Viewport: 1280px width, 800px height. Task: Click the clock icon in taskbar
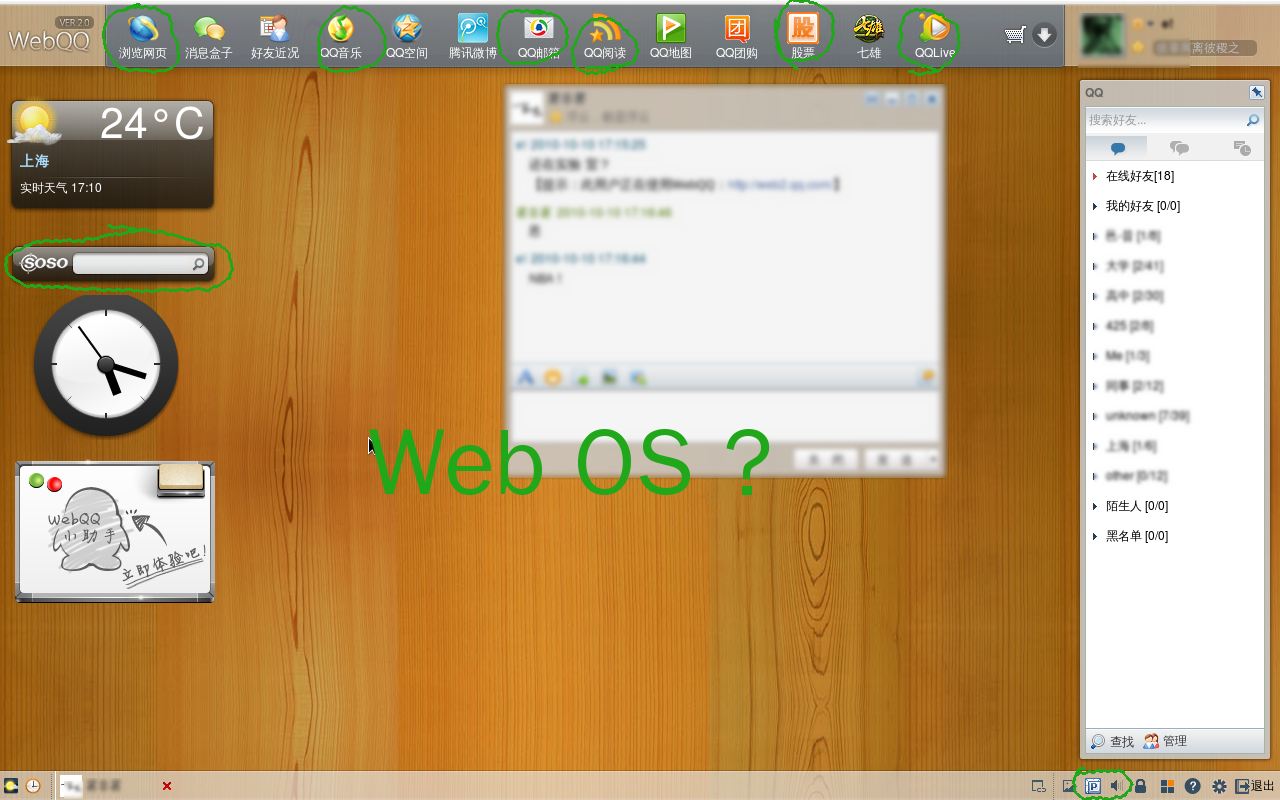[33, 786]
